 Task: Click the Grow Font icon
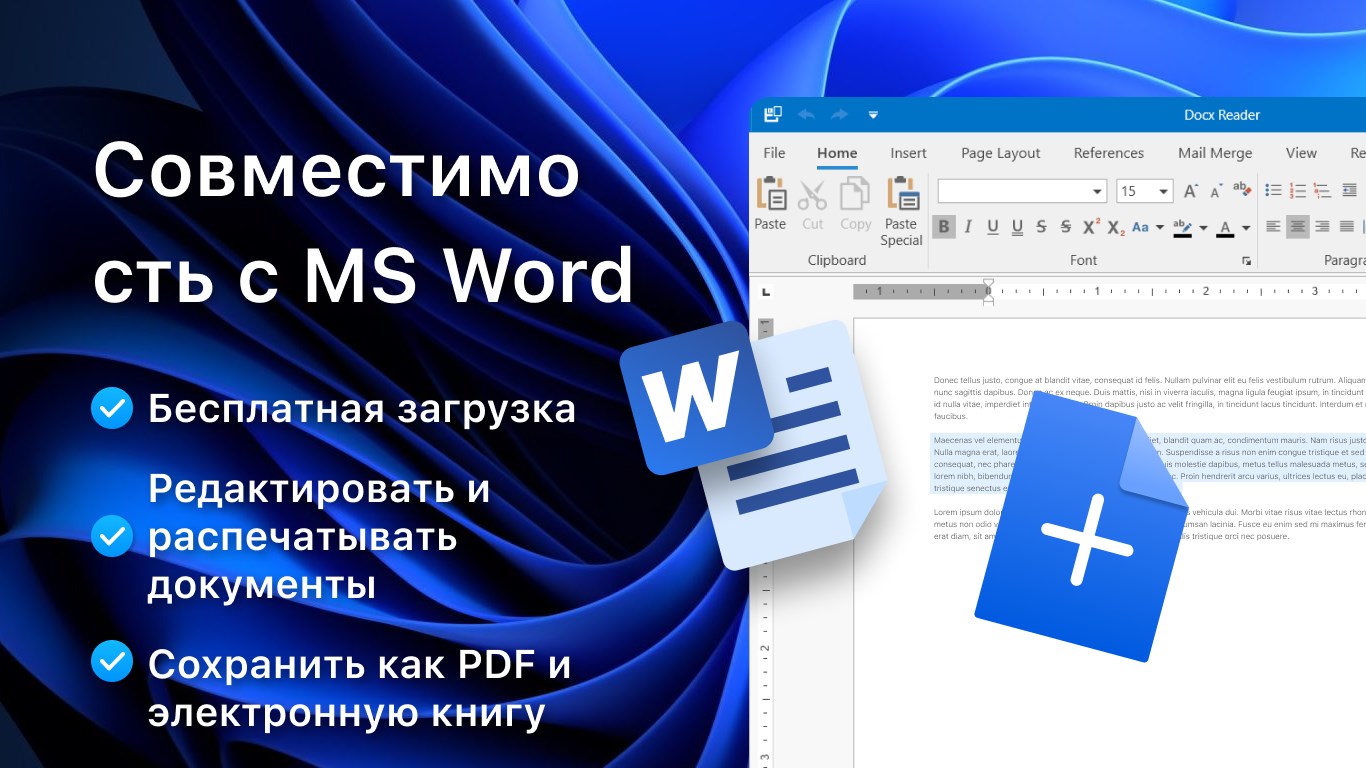[1190, 191]
